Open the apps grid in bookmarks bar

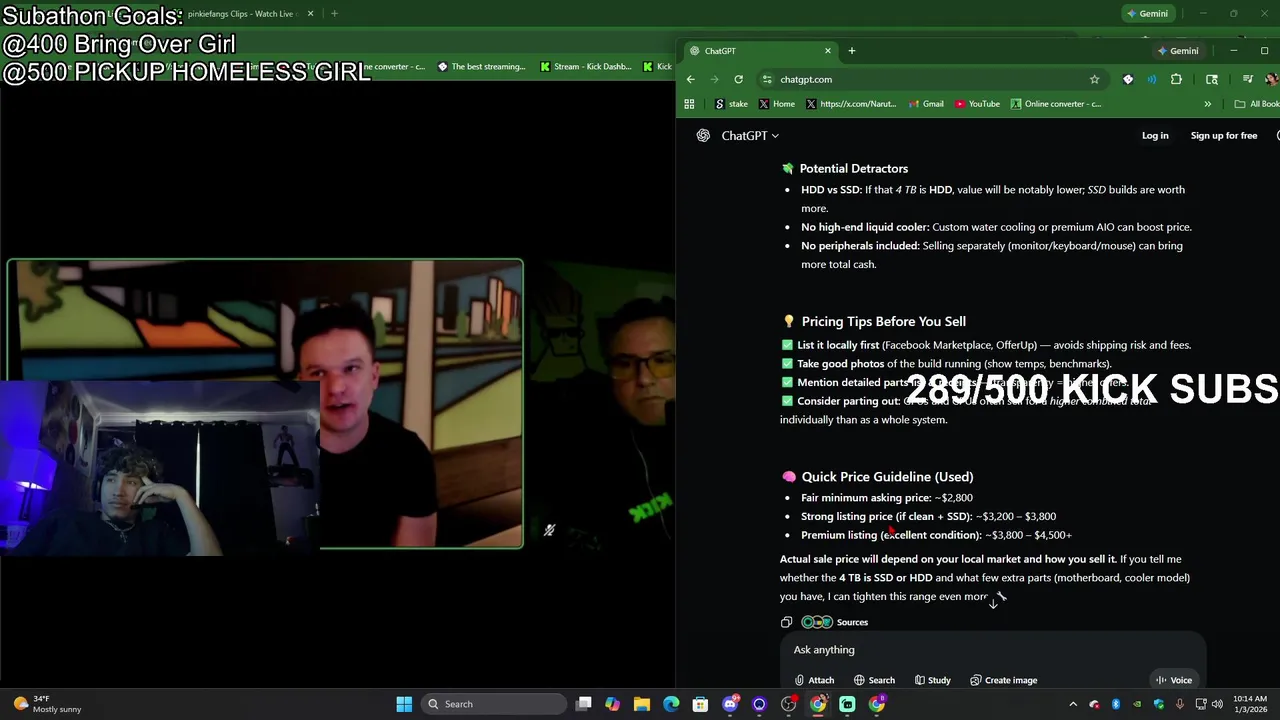(x=689, y=104)
